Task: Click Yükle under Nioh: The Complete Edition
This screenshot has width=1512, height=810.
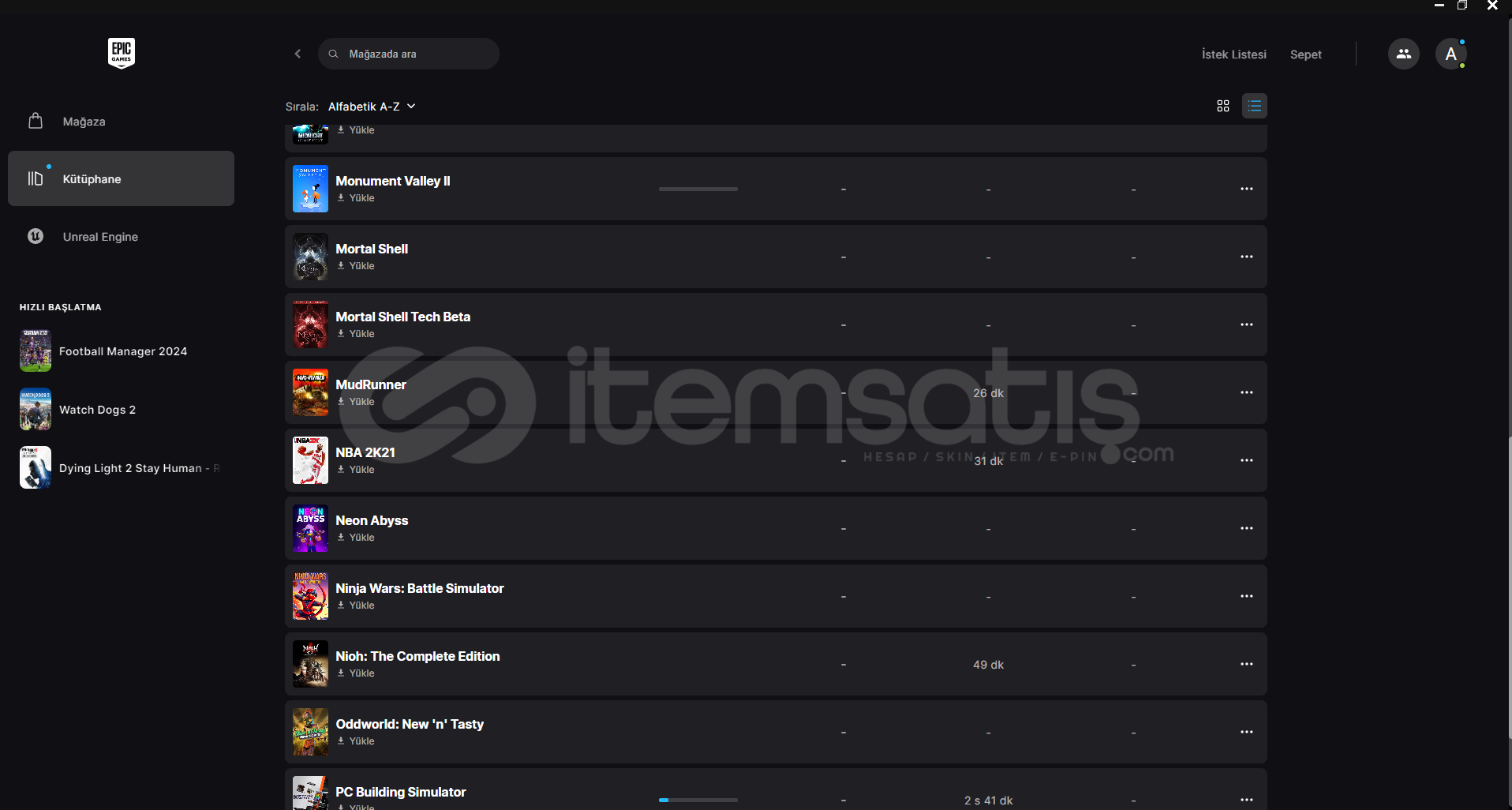Action: pyautogui.click(x=356, y=673)
